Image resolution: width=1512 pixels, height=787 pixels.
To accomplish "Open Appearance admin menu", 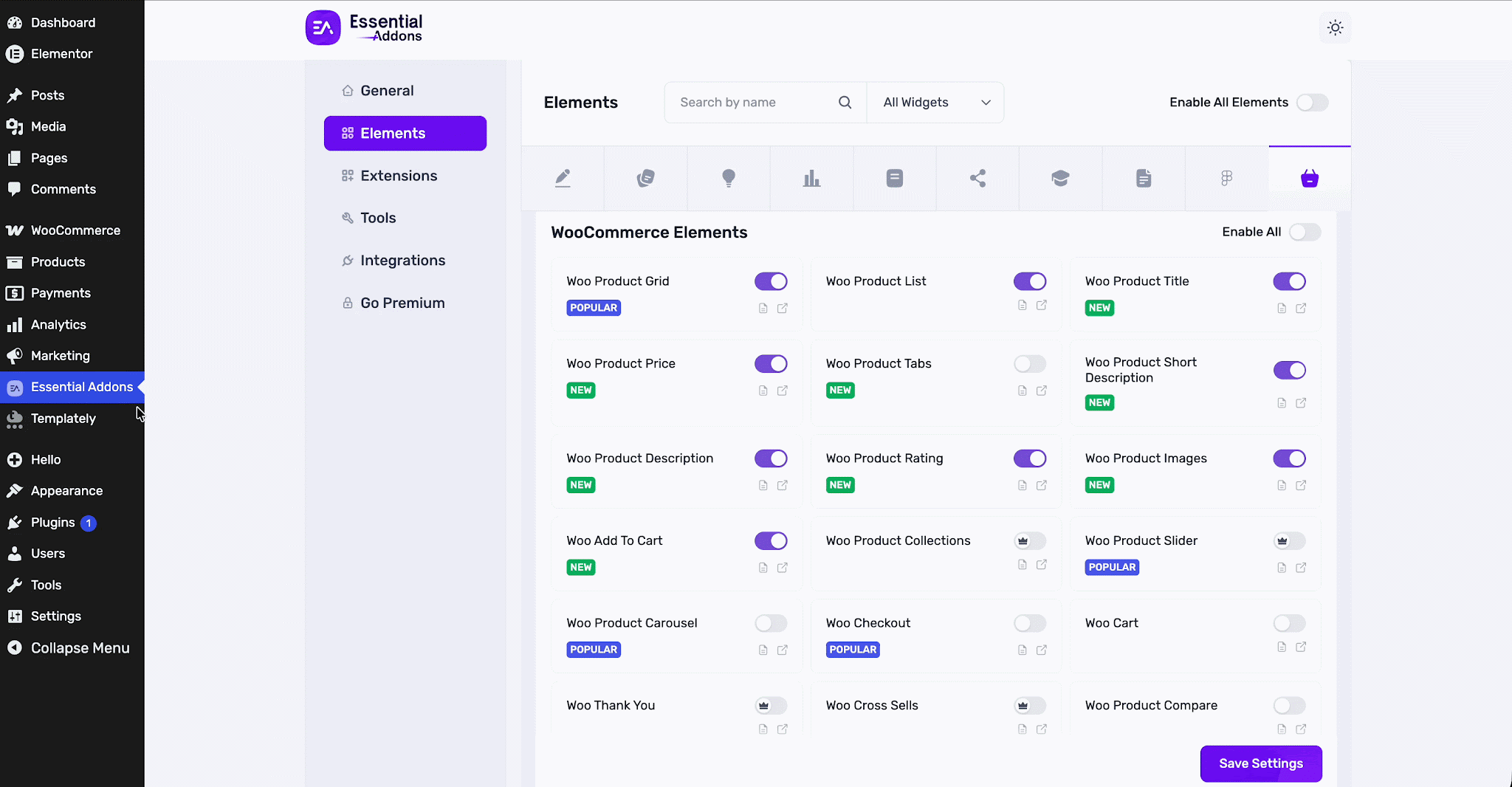I will pyautogui.click(x=72, y=491).
